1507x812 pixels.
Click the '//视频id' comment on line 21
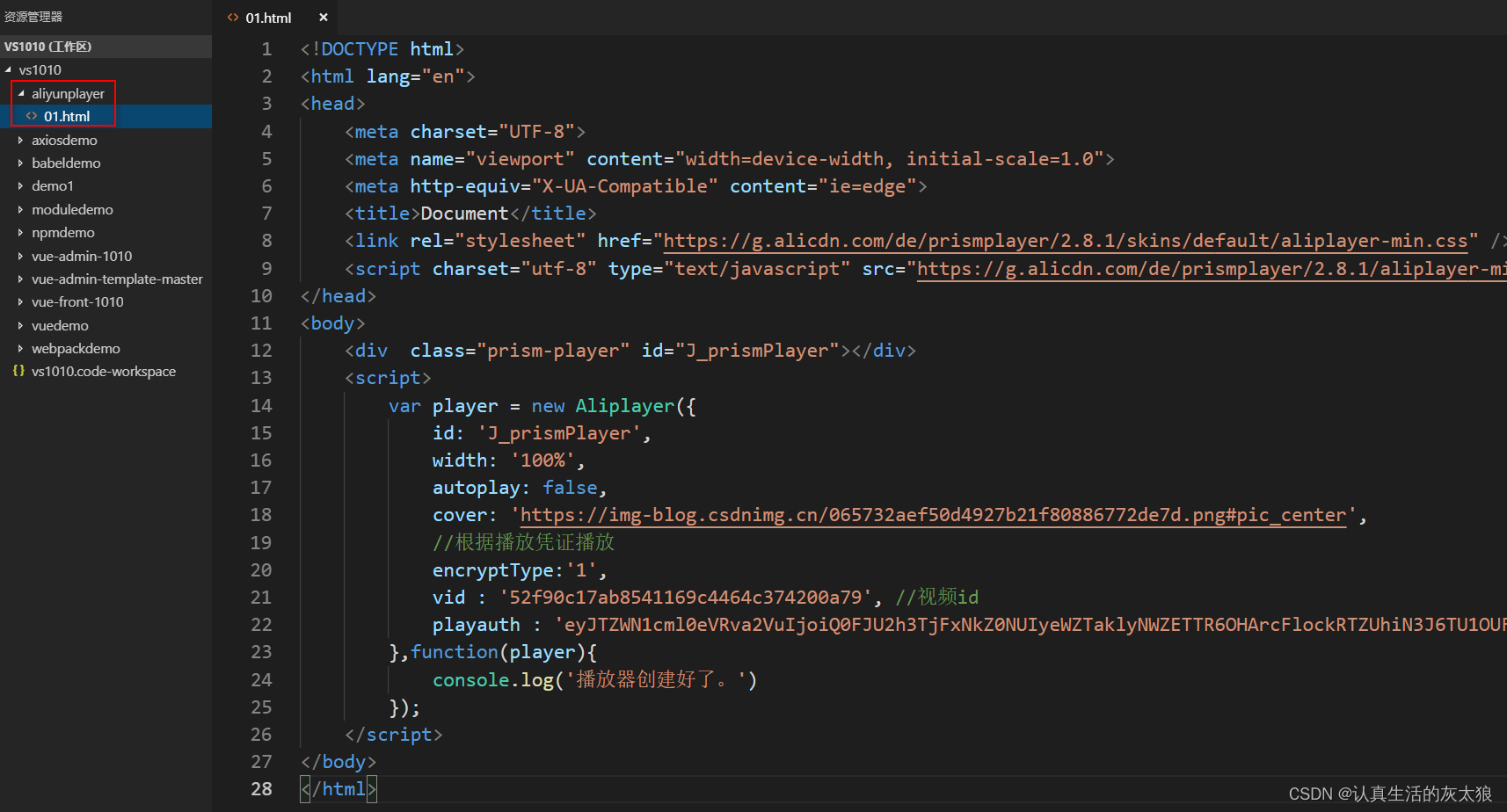tap(936, 598)
